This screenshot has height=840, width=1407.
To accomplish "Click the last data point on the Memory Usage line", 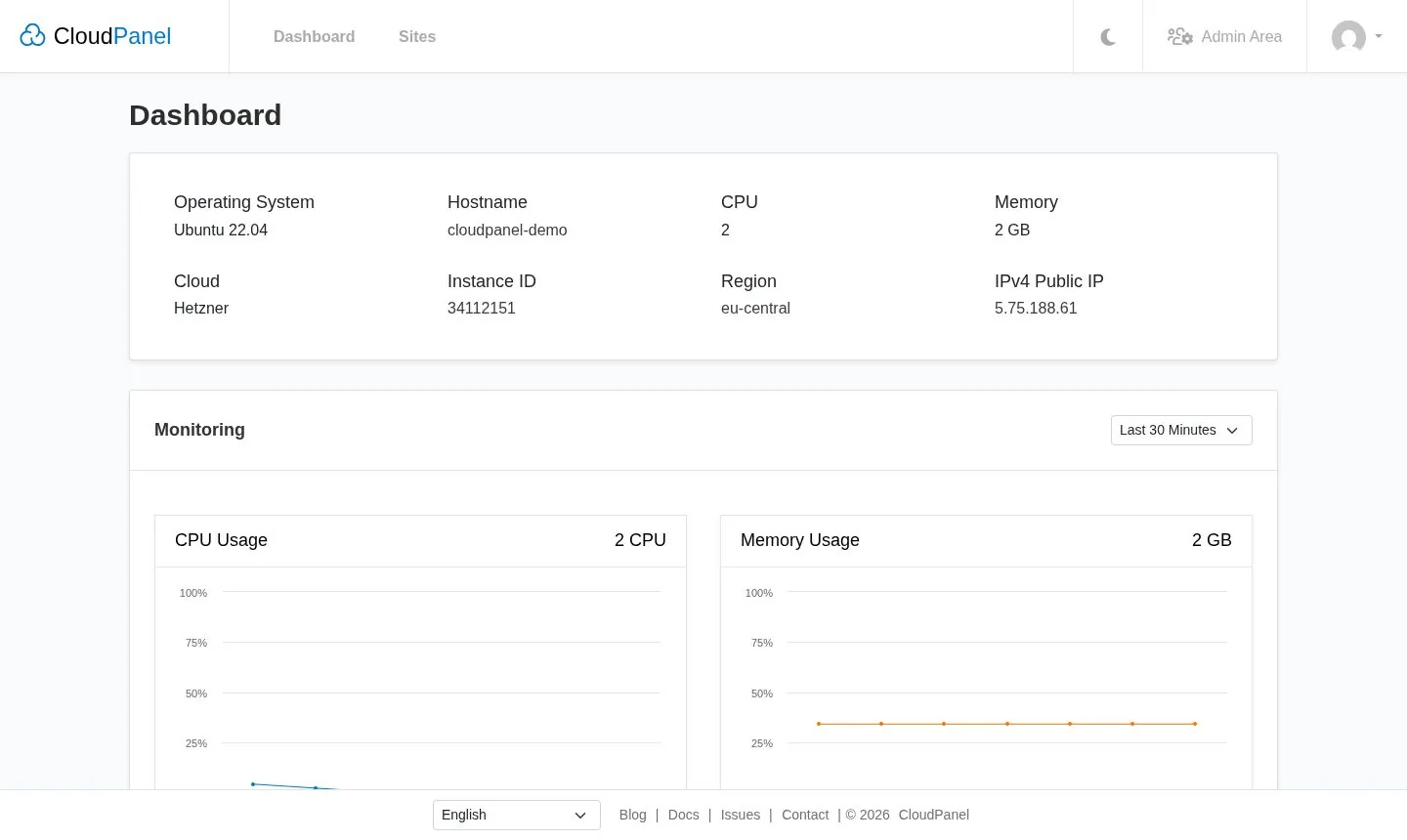I will (x=1195, y=724).
